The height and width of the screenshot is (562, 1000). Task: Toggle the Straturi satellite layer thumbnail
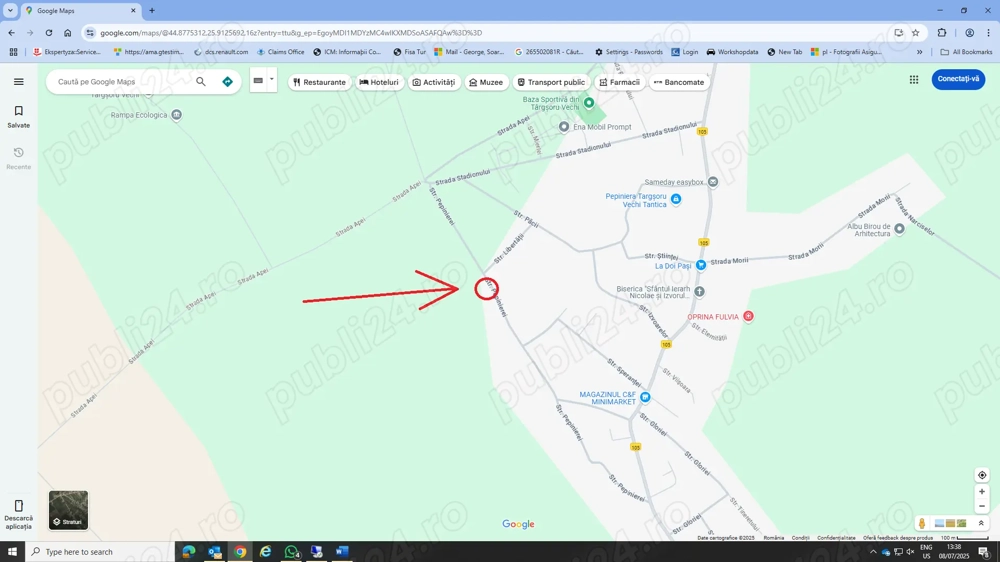click(68, 510)
